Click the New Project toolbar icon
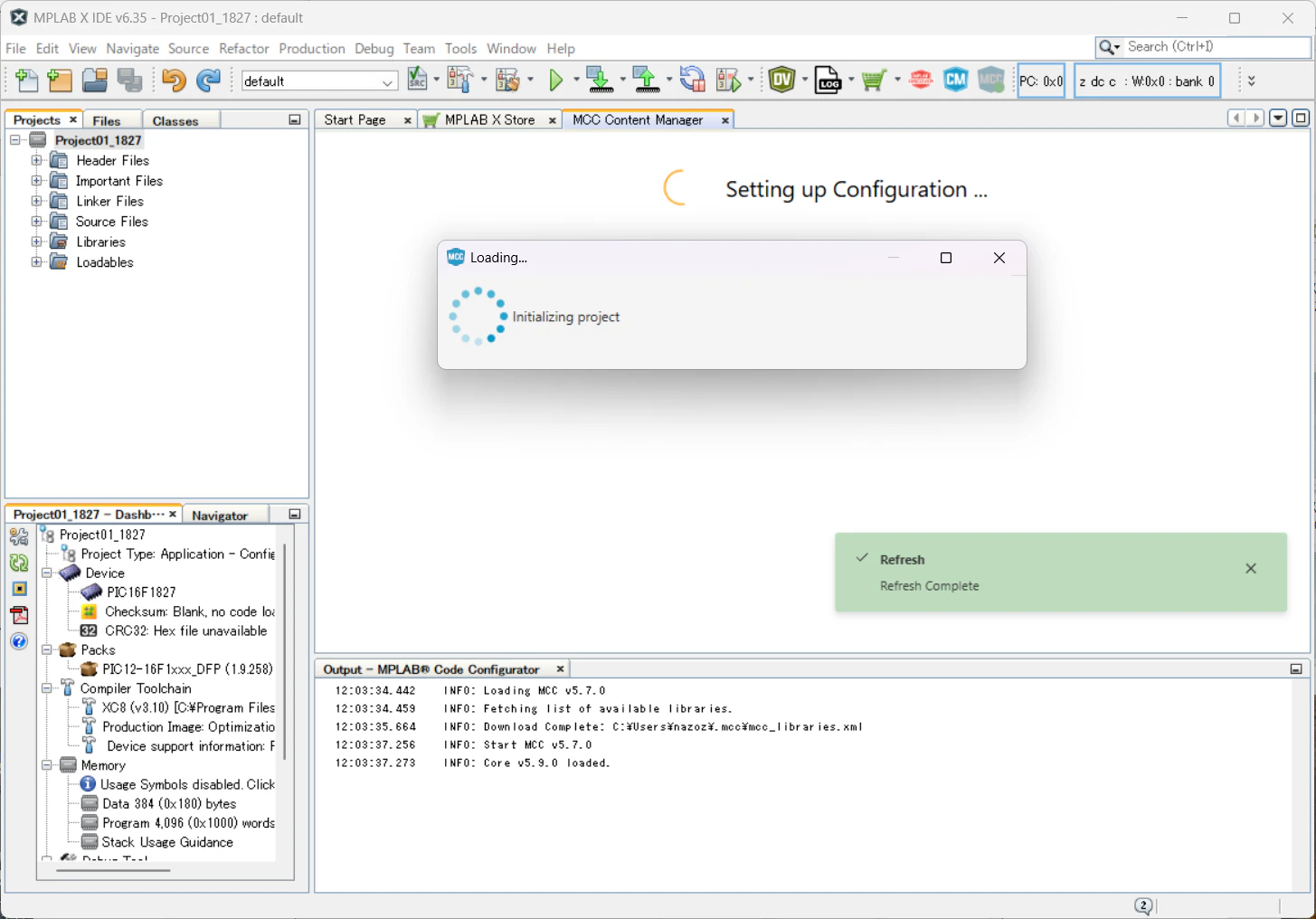This screenshot has height=919, width=1316. [60, 81]
